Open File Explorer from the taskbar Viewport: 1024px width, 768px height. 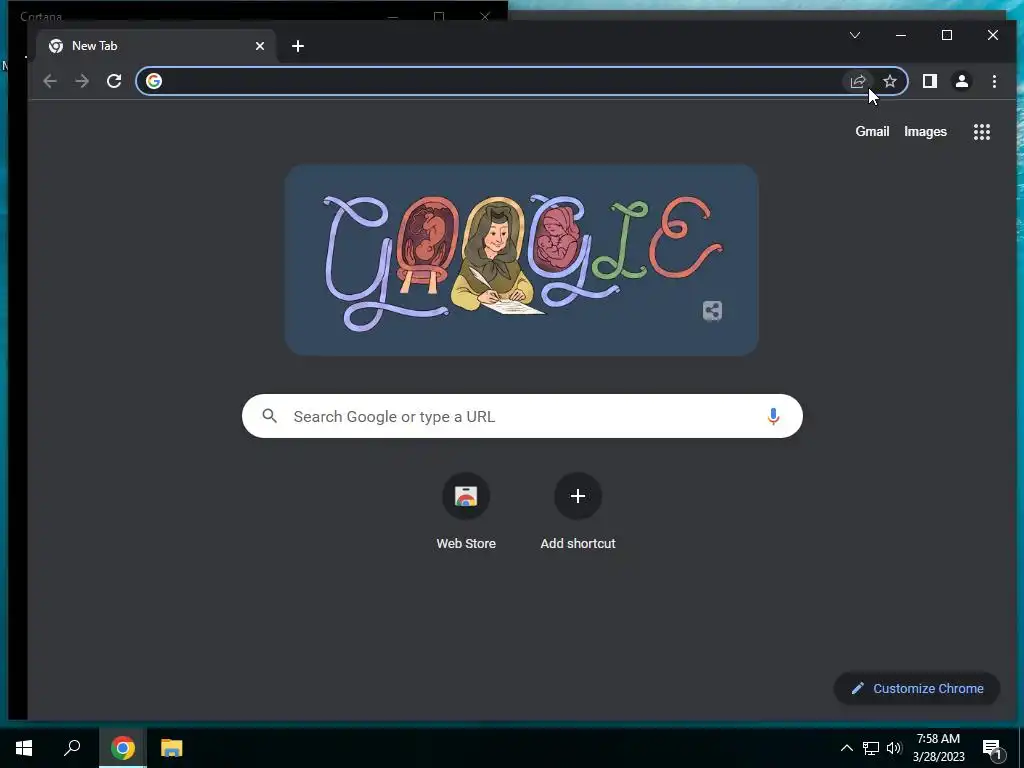[x=172, y=748]
